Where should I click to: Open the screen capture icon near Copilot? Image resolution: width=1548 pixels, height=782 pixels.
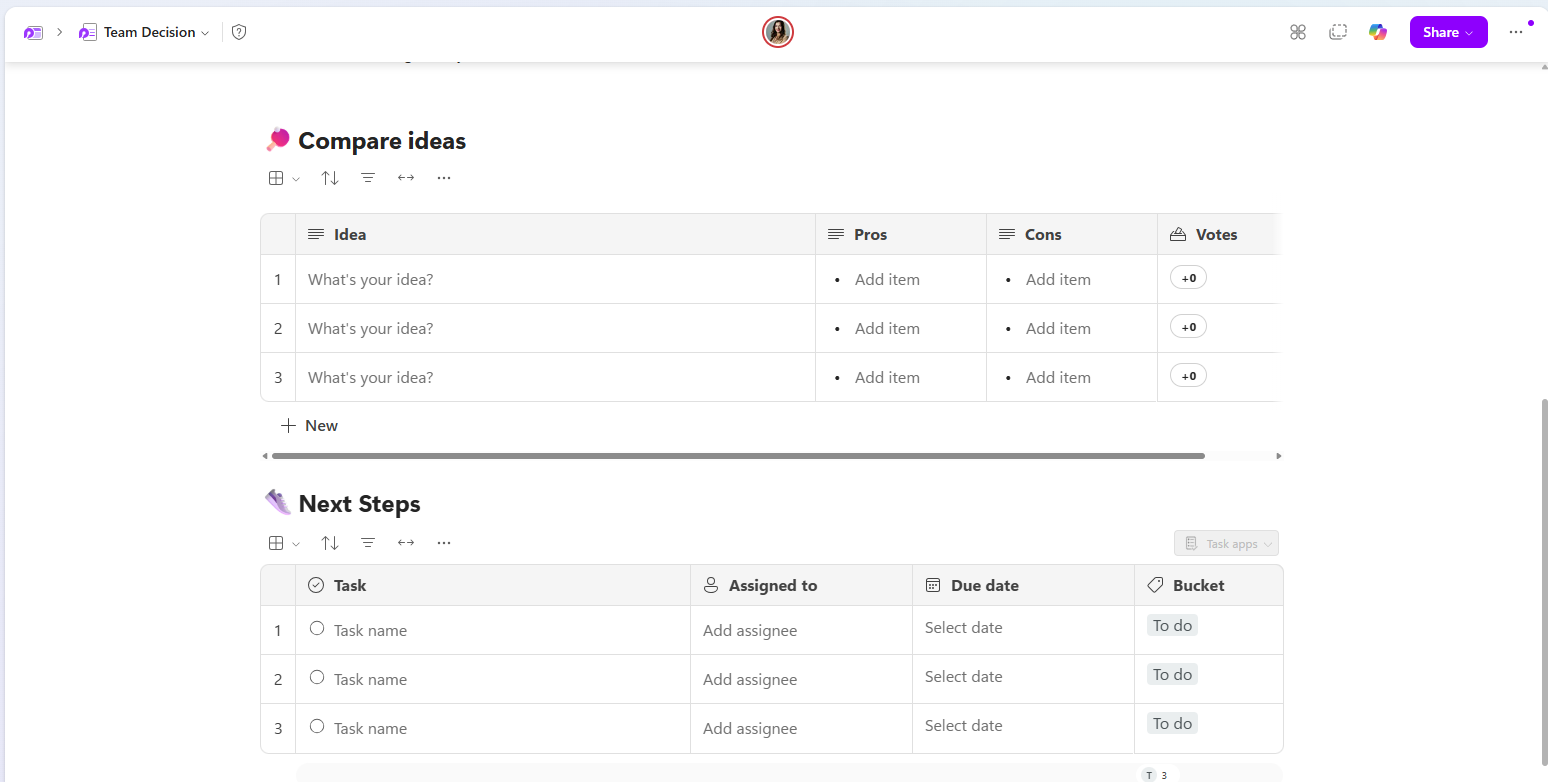pyautogui.click(x=1338, y=31)
